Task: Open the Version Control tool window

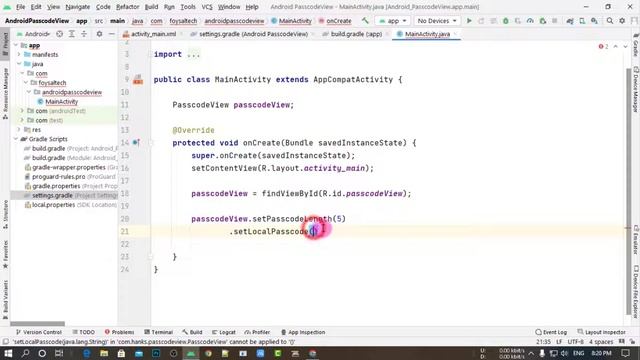Action: (39, 332)
